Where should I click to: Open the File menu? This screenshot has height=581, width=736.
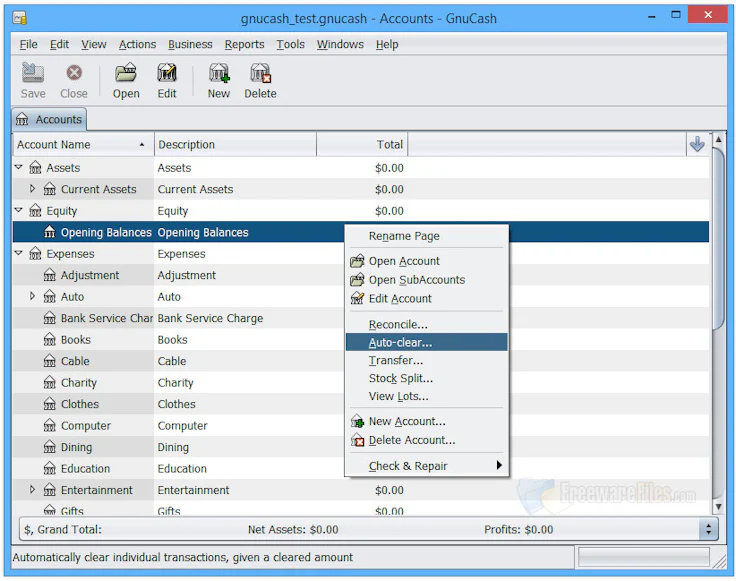(x=29, y=44)
